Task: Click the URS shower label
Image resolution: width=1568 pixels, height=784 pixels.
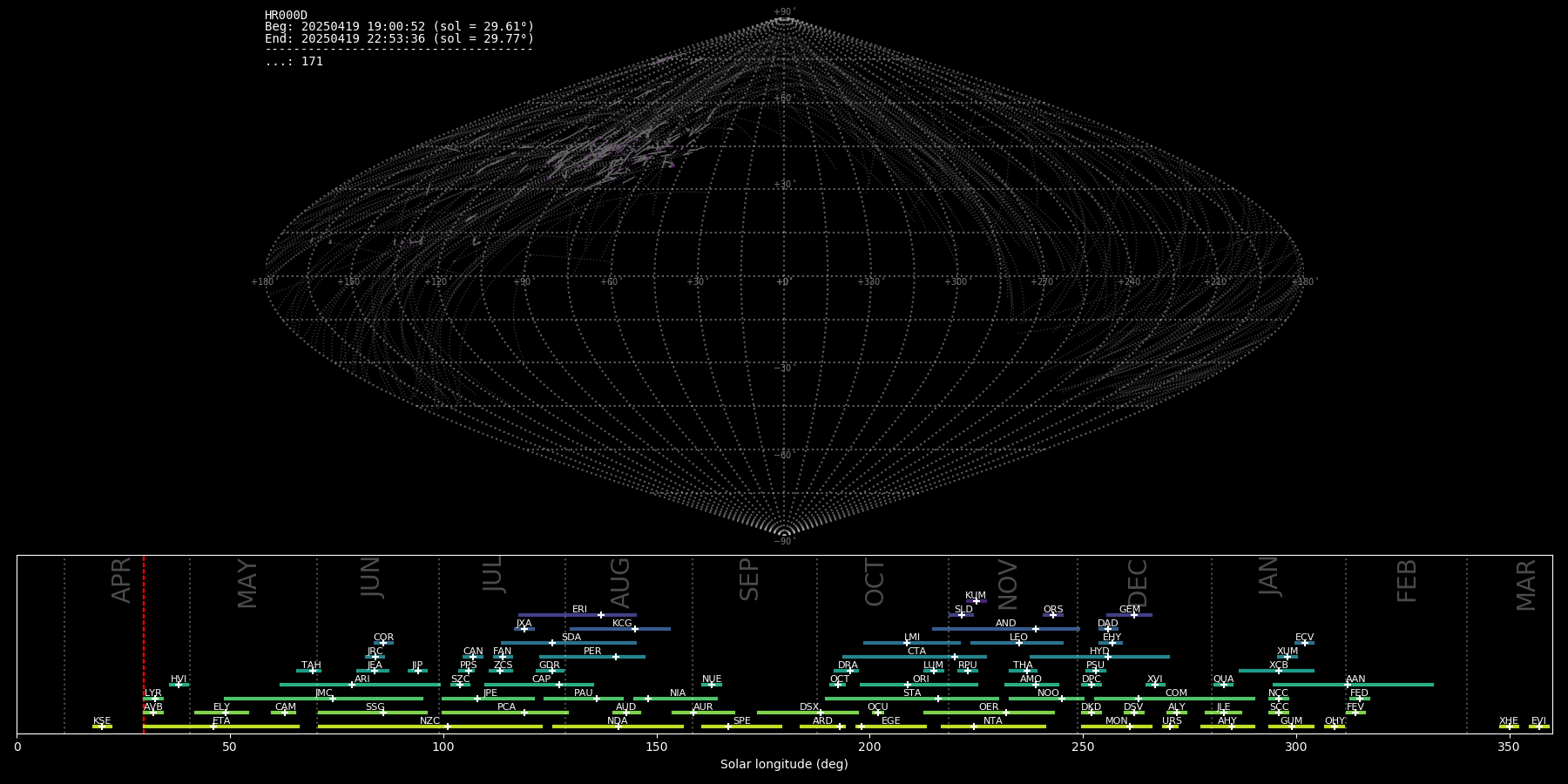Action: [1173, 721]
